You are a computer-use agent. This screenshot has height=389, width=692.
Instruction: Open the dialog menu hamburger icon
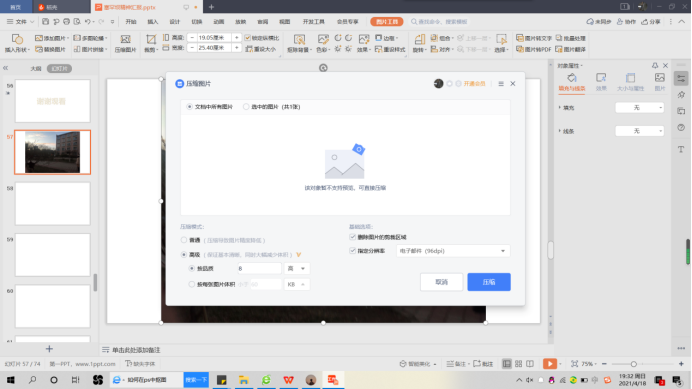[x=501, y=83]
